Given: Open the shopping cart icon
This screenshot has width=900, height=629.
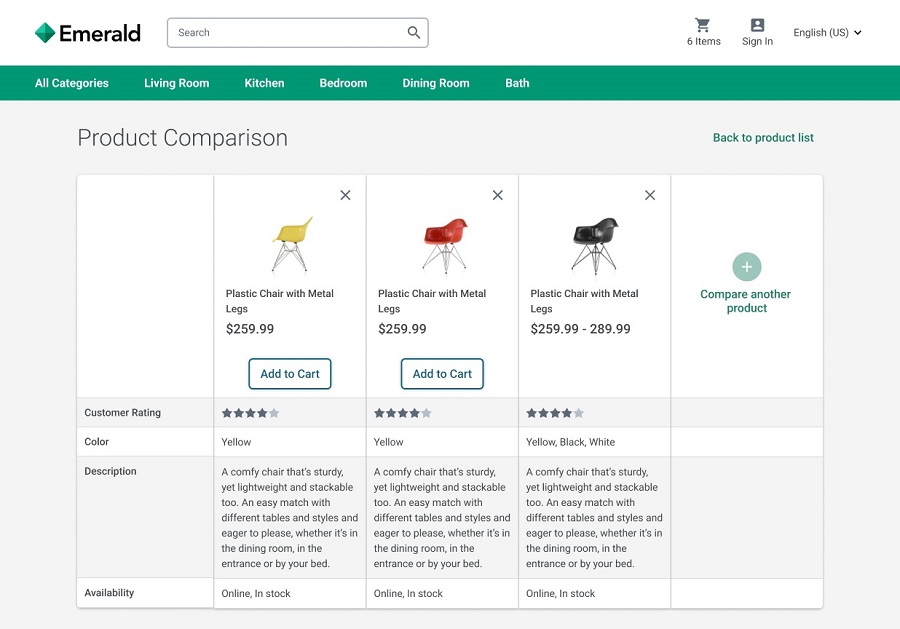Looking at the screenshot, I should (703, 25).
